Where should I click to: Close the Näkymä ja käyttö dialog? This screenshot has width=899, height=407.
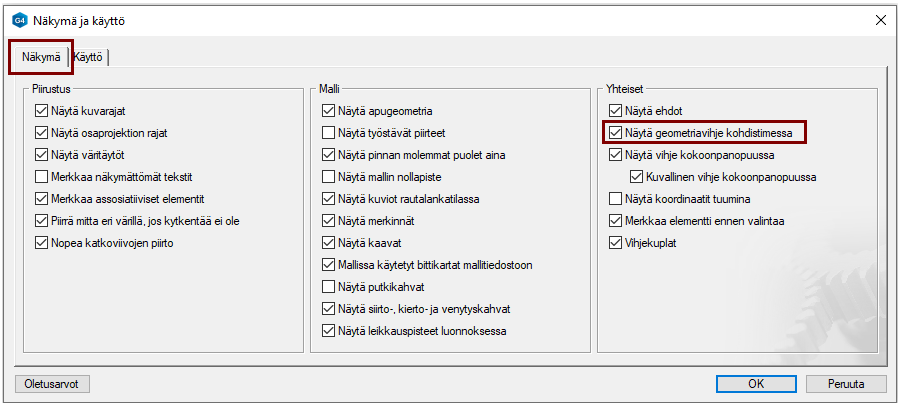pyautogui.click(x=880, y=20)
